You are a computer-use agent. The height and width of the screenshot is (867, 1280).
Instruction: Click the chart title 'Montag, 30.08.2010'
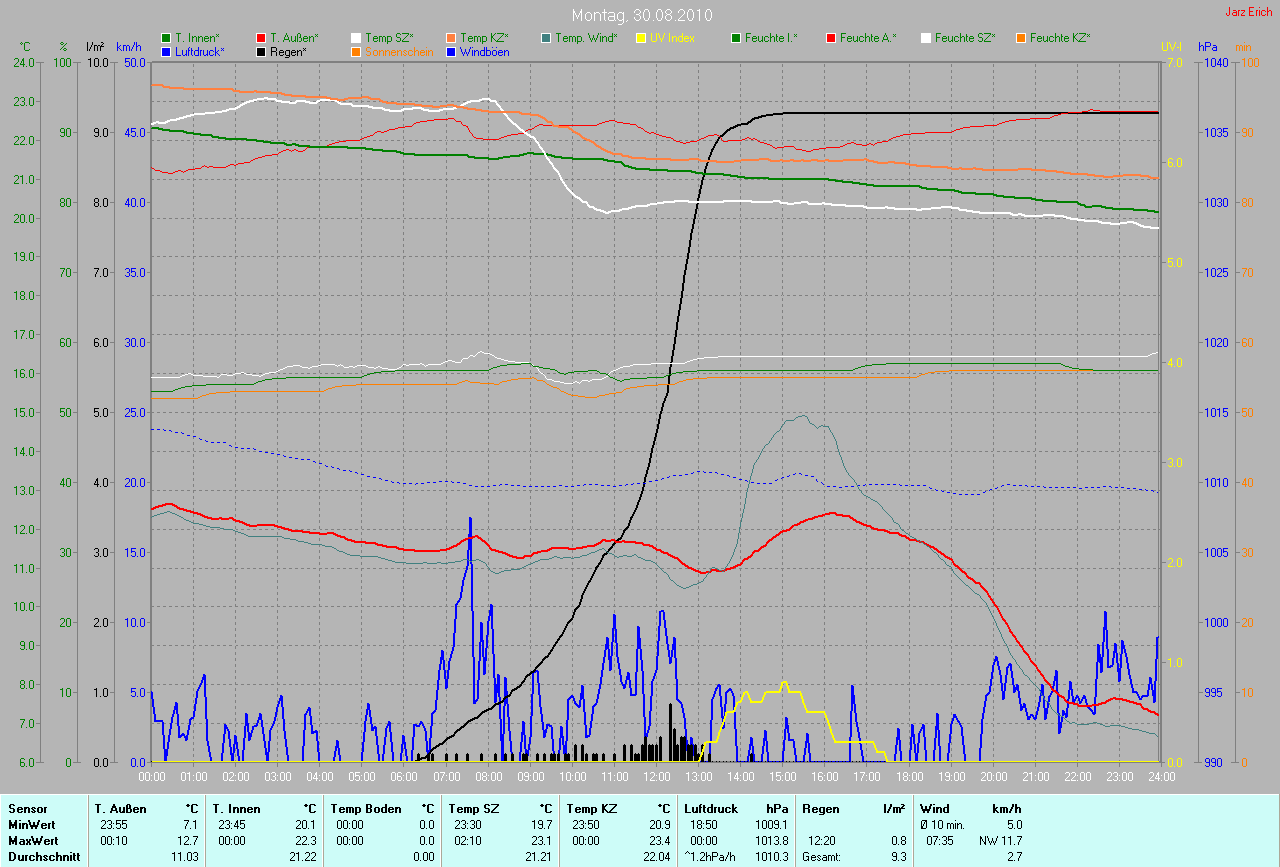tap(640, 16)
